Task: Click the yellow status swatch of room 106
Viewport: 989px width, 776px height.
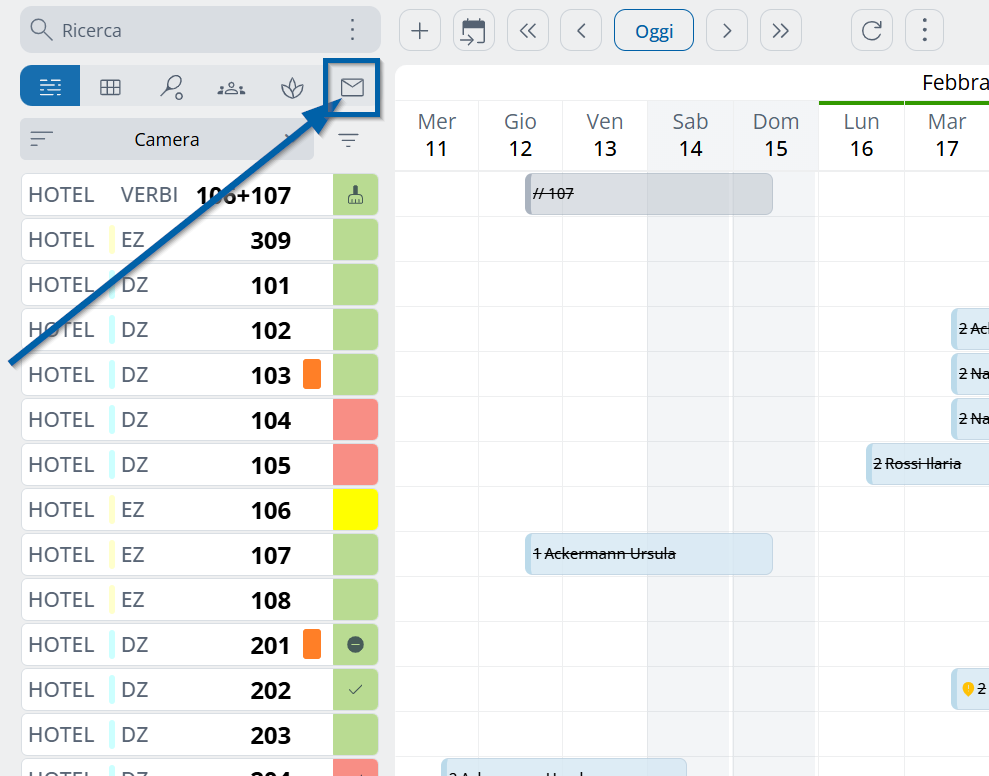Action: point(355,510)
